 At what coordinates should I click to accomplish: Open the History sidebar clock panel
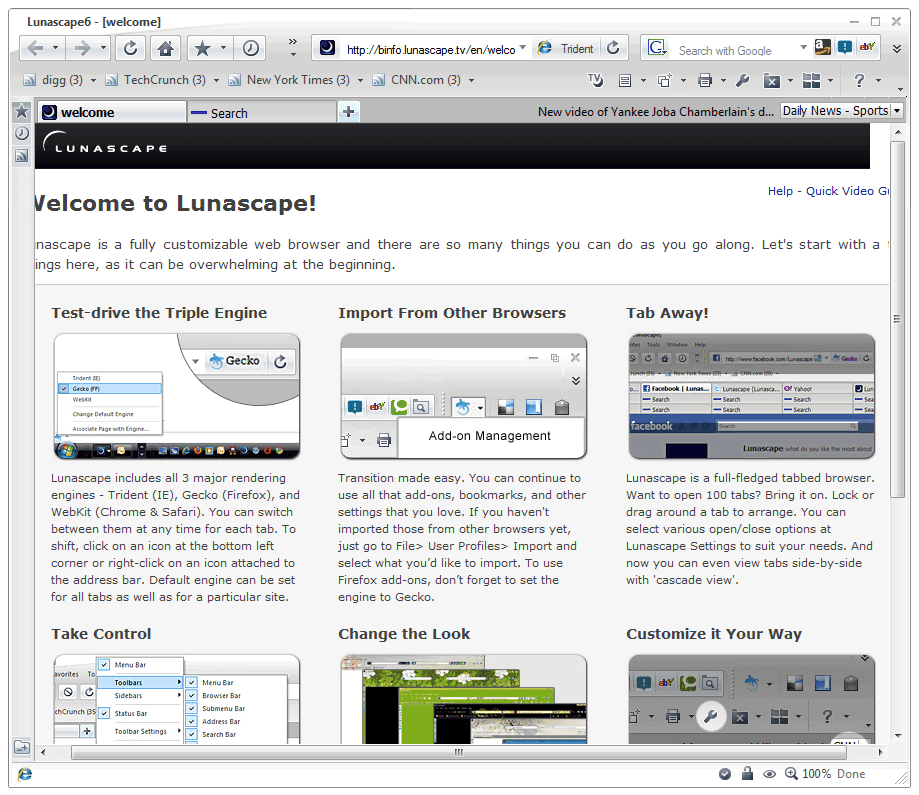click(22, 134)
